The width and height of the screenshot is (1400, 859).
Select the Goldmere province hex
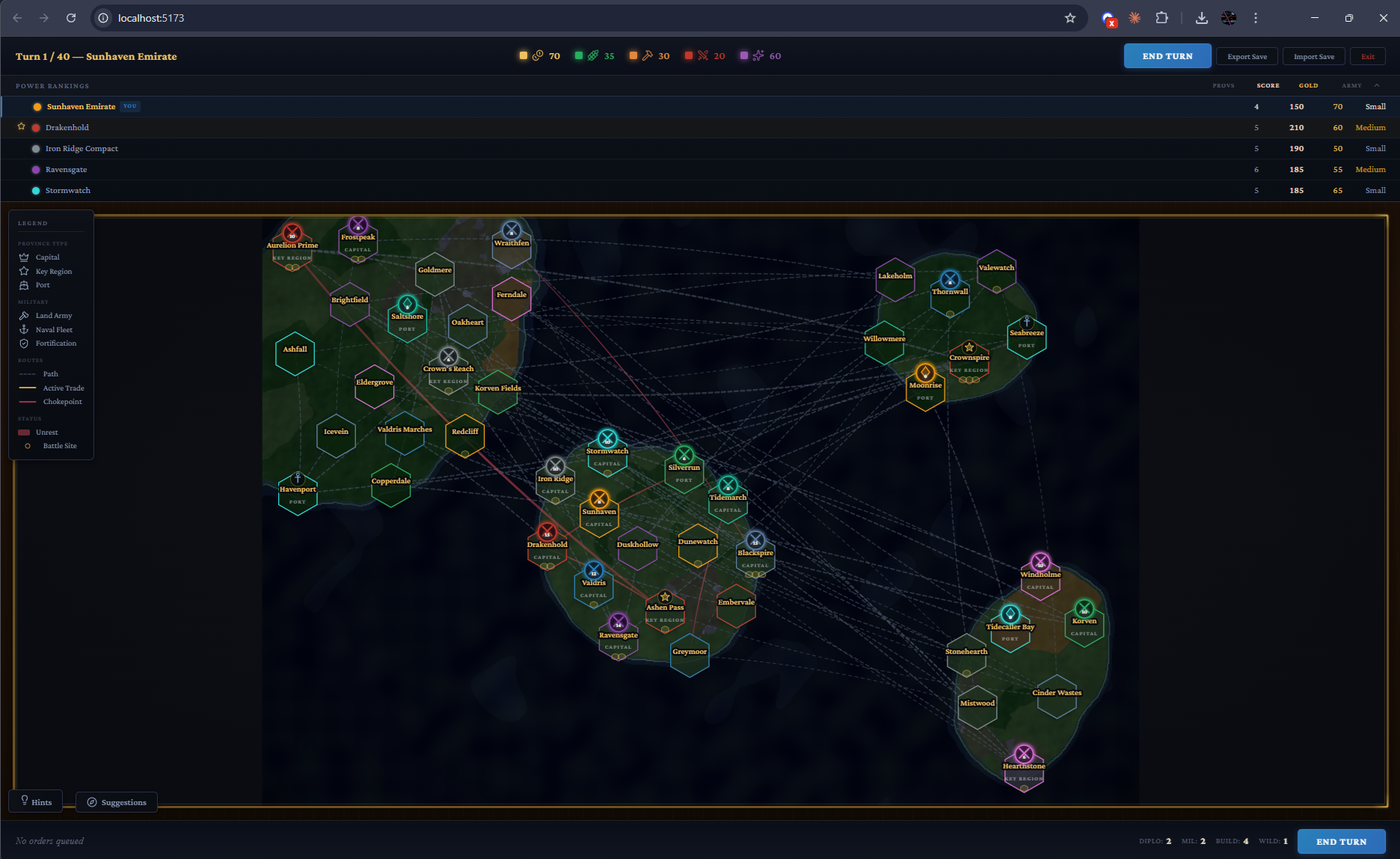435,274
